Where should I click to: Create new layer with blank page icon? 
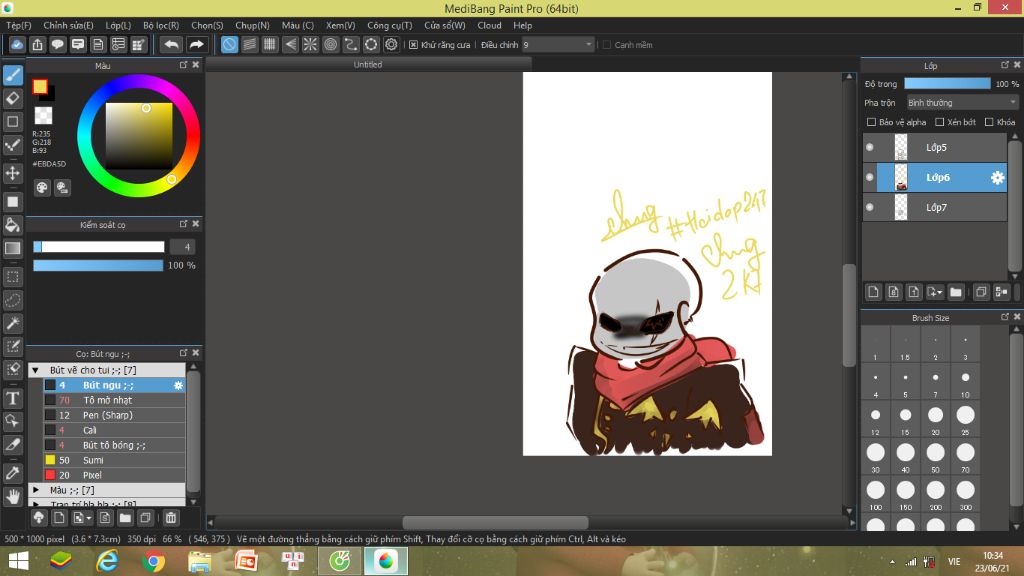point(873,292)
